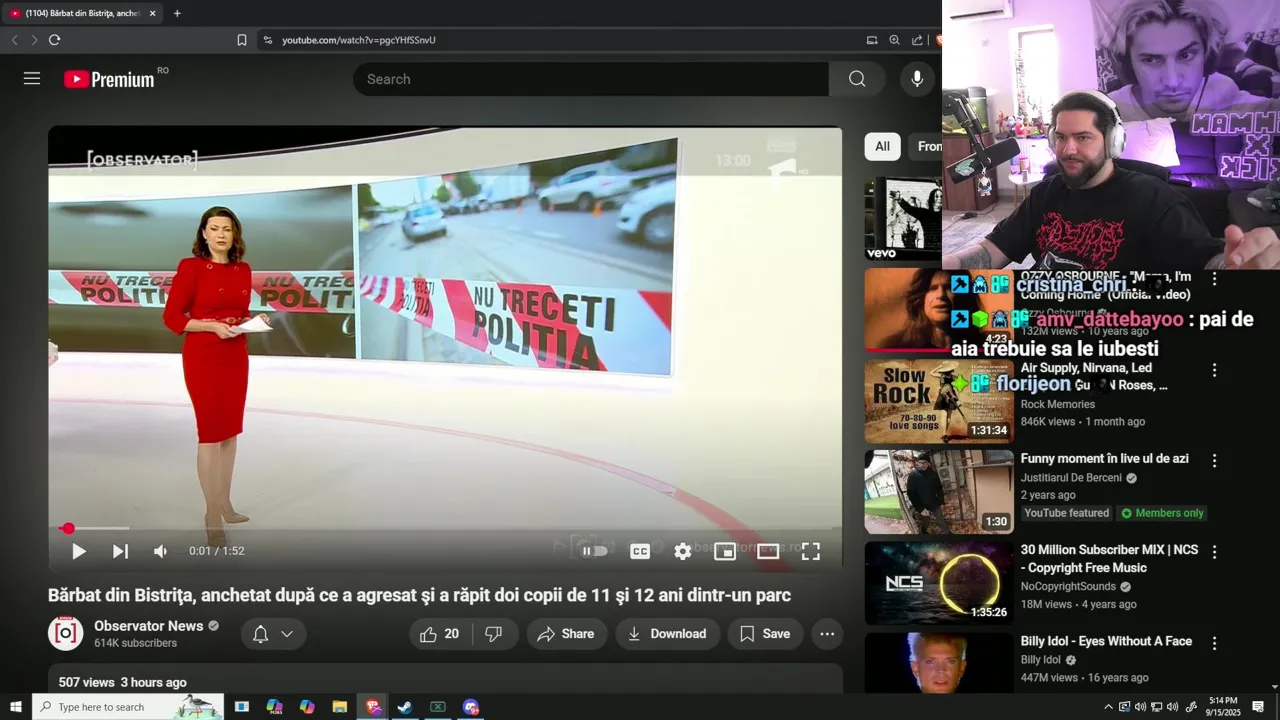Open options for Ozzy Osbourne video
The height and width of the screenshot is (720, 1280).
point(1215,279)
